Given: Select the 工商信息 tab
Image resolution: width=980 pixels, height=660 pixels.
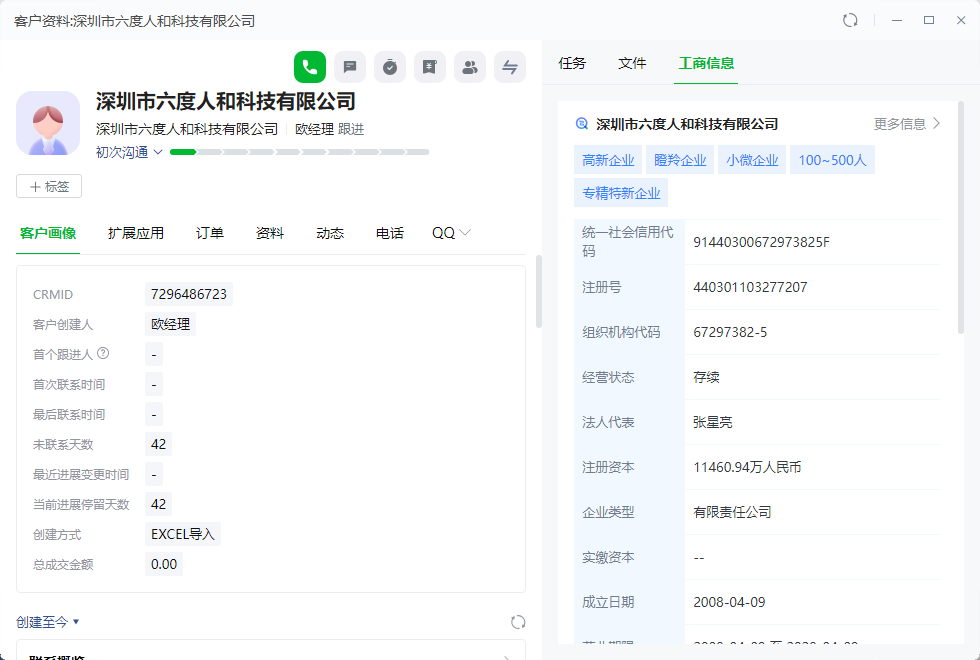Looking at the screenshot, I should point(706,63).
